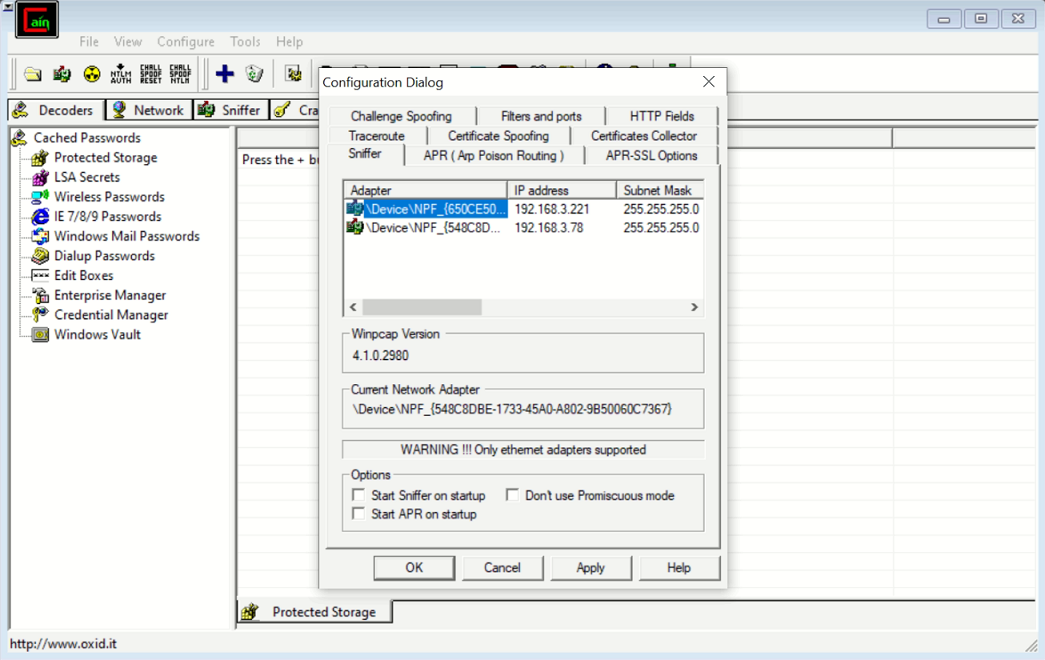Open the View menu
The height and width of the screenshot is (660, 1045).
coord(127,41)
